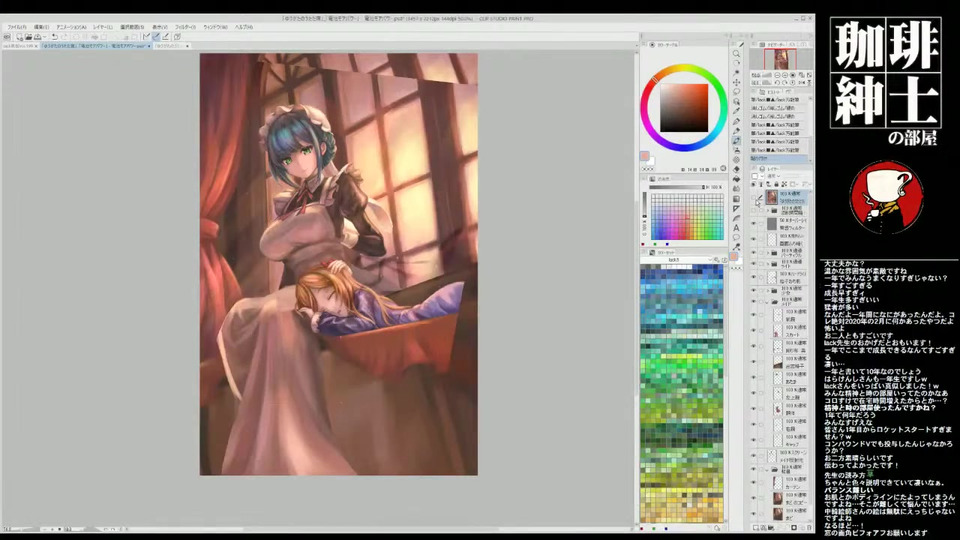Adjust the Navigator zoom slider
The height and width of the screenshot is (540, 960).
click(767, 75)
